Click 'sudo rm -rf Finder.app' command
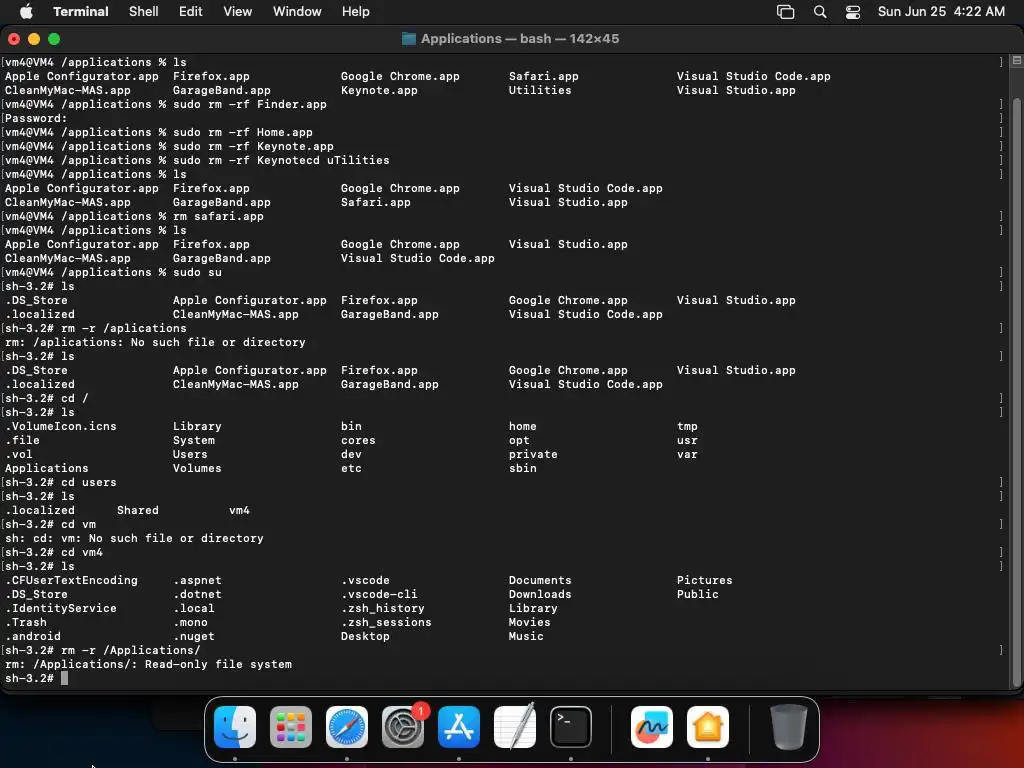The image size is (1024, 768). pos(249,104)
